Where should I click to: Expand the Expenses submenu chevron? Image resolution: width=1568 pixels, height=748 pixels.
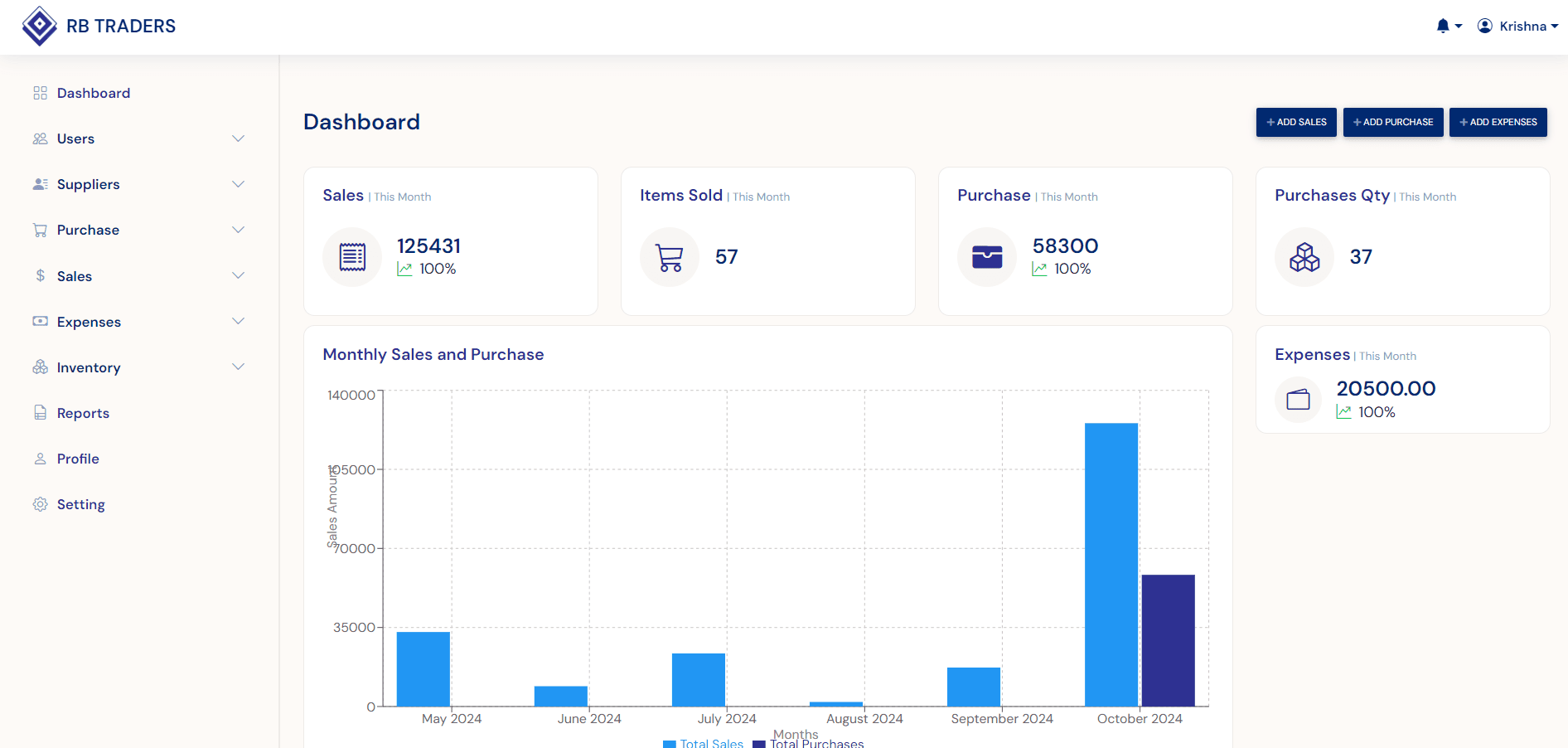pyautogui.click(x=239, y=321)
